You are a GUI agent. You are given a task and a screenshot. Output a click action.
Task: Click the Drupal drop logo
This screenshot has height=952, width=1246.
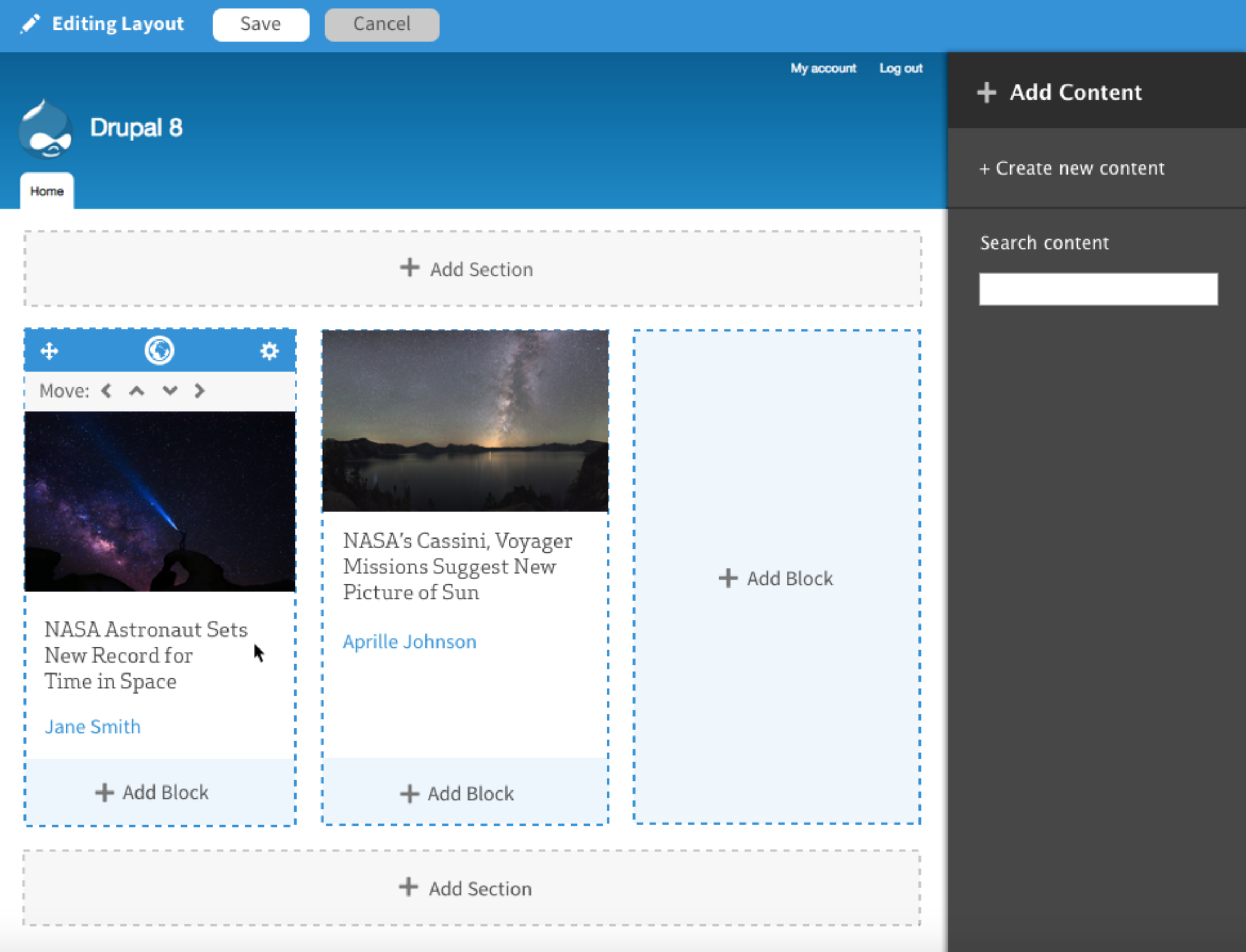(x=45, y=128)
